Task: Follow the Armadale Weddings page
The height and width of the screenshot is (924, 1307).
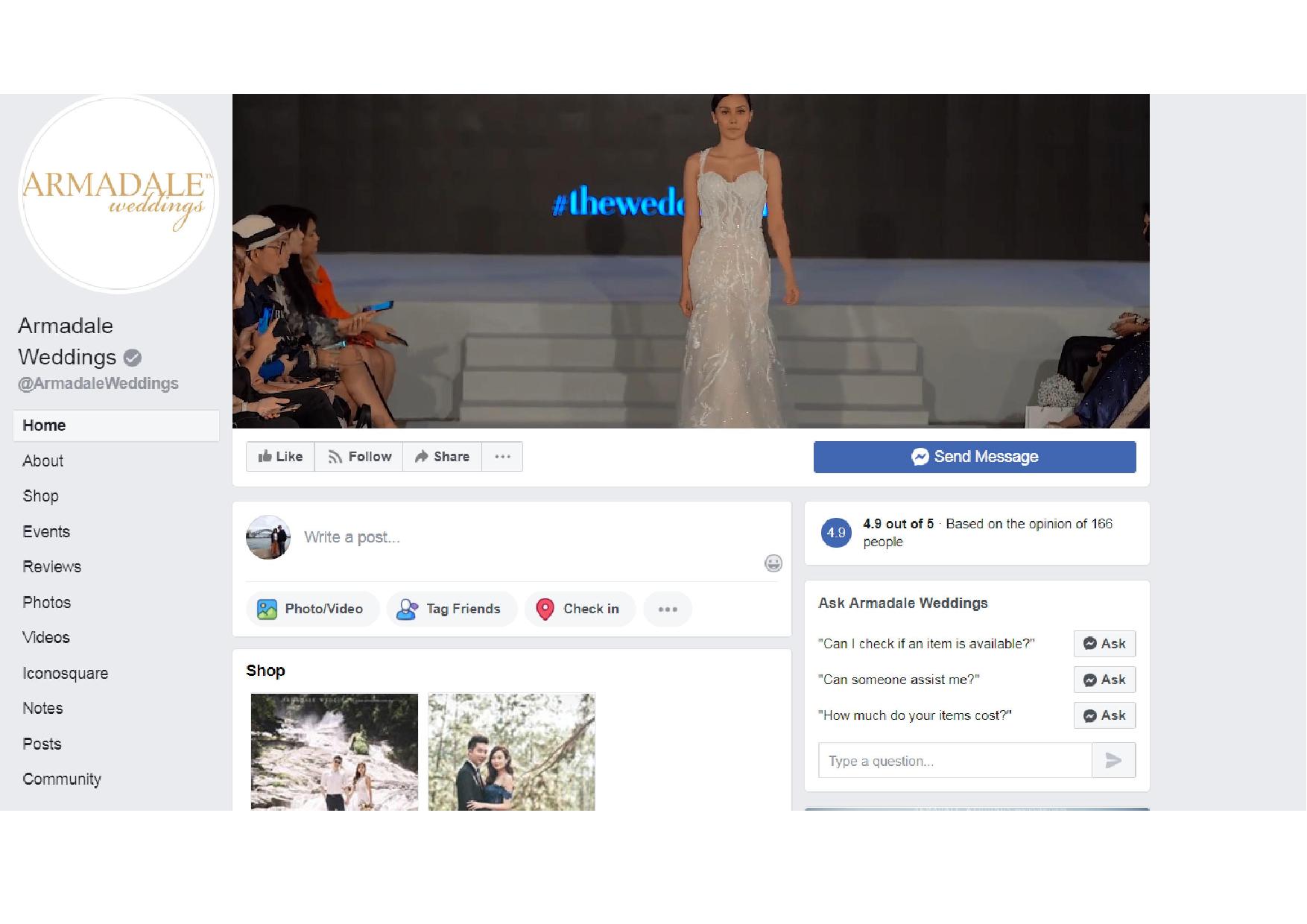Action: (x=359, y=457)
